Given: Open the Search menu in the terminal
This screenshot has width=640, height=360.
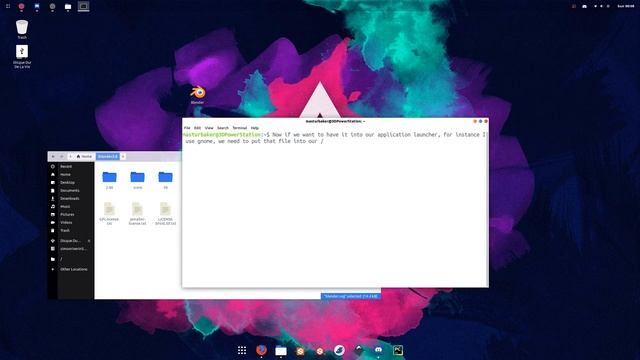Looking at the screenshot, I should pyautogui.click(x=223, y=128).
